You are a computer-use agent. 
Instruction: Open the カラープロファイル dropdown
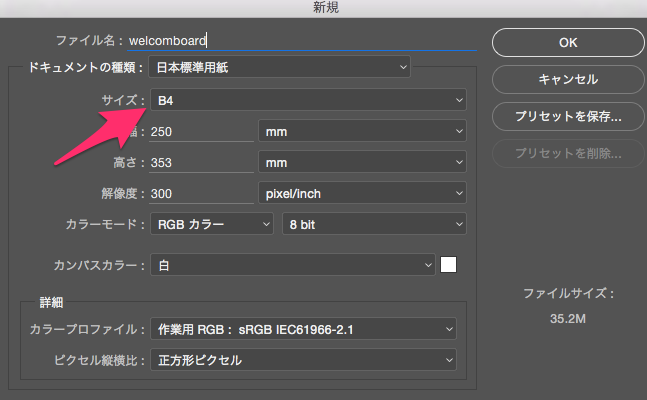[303, 329]
